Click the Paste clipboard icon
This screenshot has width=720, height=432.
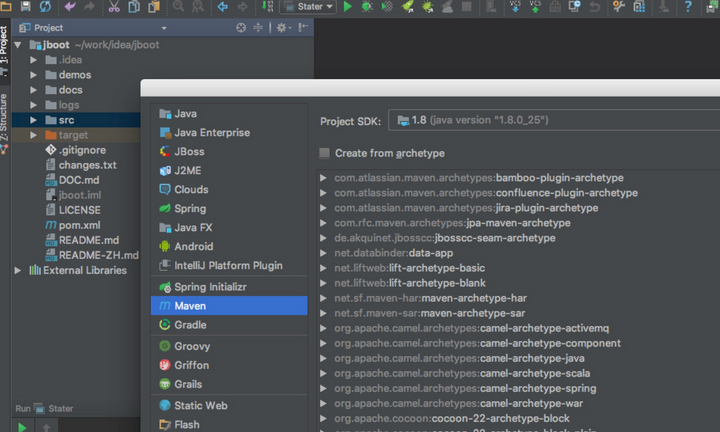pos(154,6)
